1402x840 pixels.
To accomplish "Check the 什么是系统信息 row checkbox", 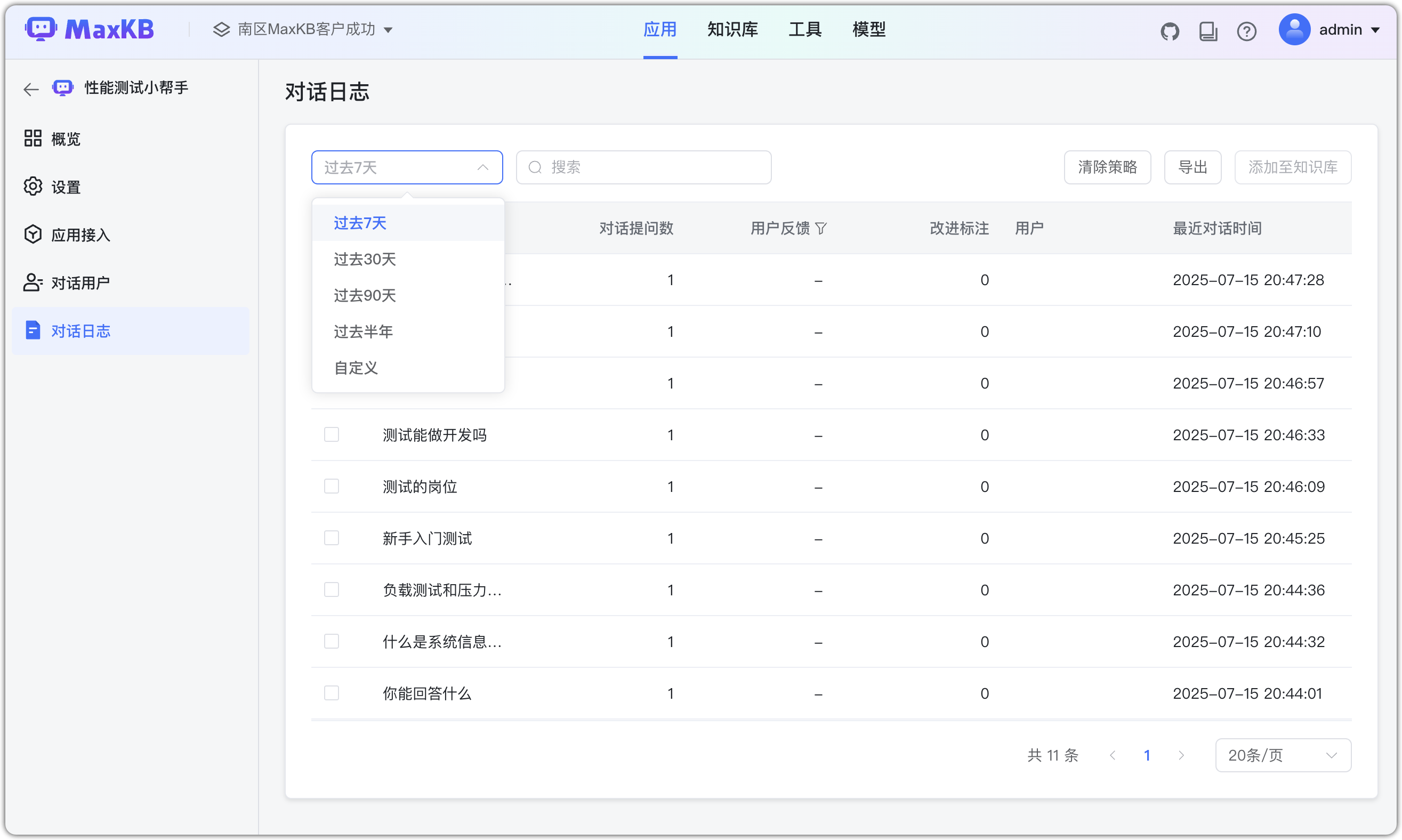I will 331,641.
